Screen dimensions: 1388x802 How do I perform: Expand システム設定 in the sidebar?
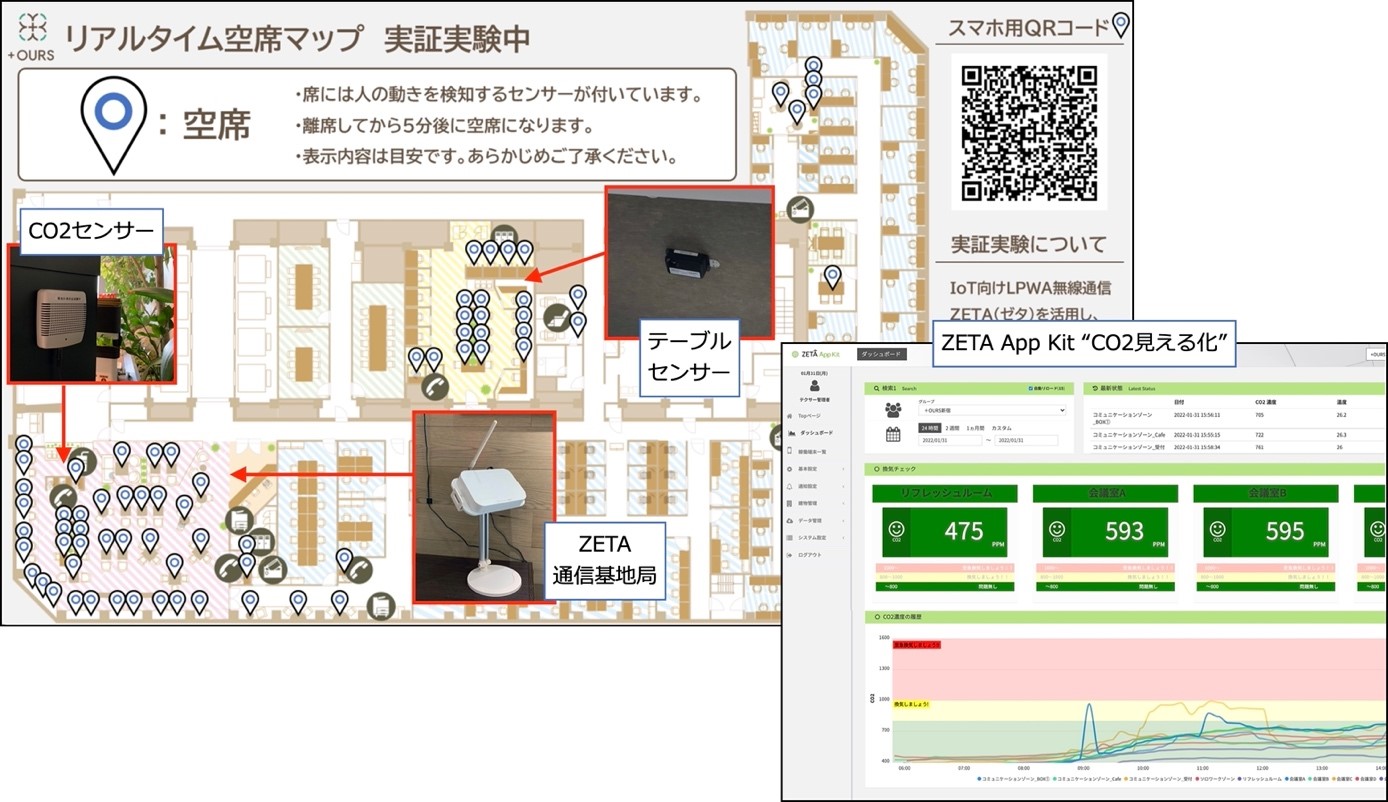[x=815, y=538]
